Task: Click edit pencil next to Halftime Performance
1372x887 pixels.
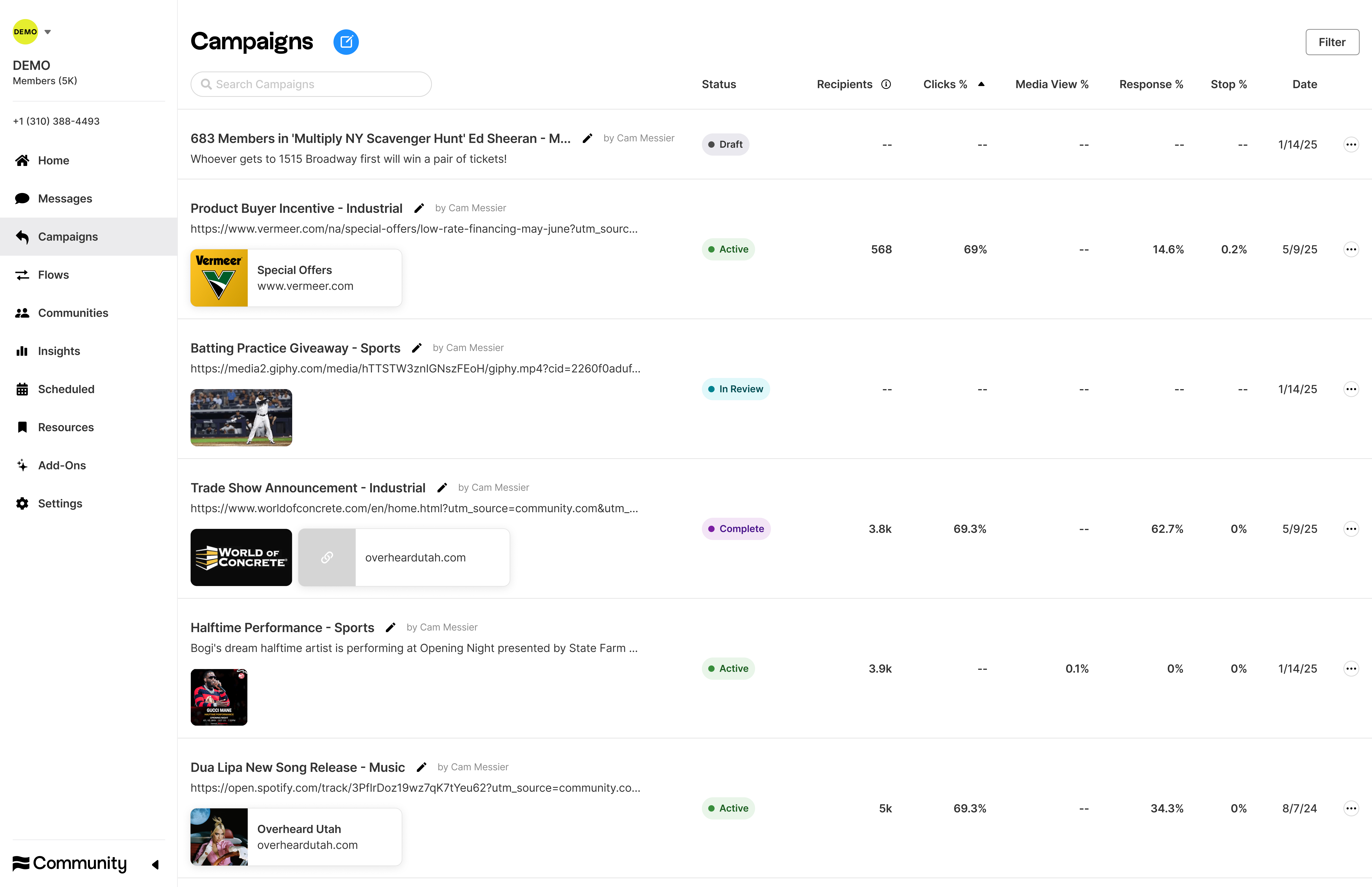Action: [390, 627]
